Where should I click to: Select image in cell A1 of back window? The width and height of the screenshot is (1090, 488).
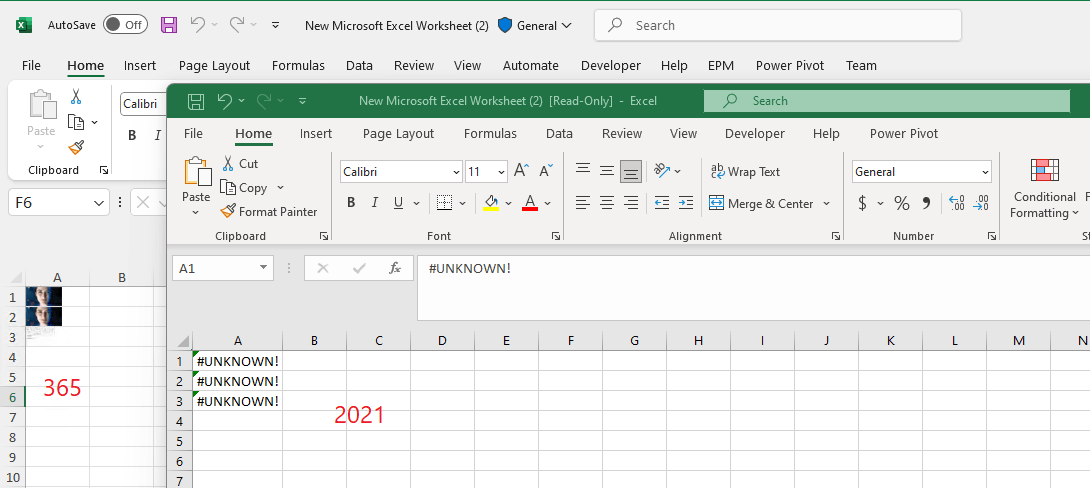click(44, 297)
